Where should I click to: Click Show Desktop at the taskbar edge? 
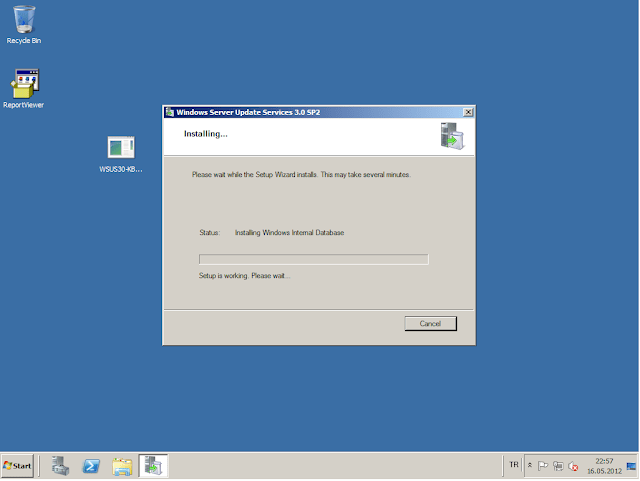(x=635, y=466)
